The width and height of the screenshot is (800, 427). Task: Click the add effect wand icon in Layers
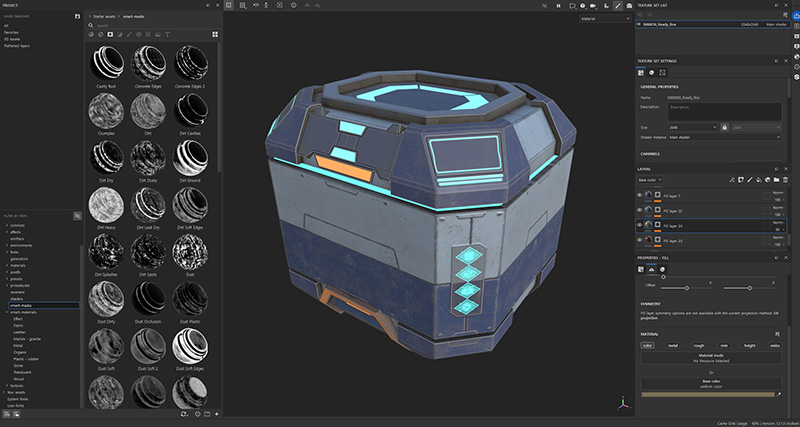click(731, 180)
